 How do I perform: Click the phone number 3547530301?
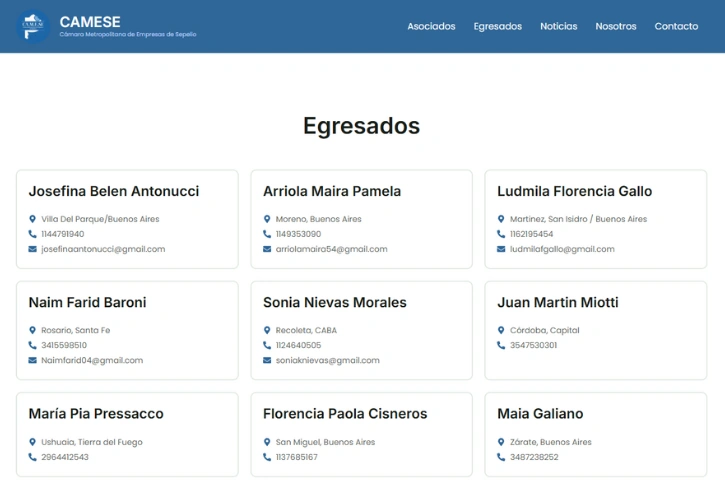(534, 345)
